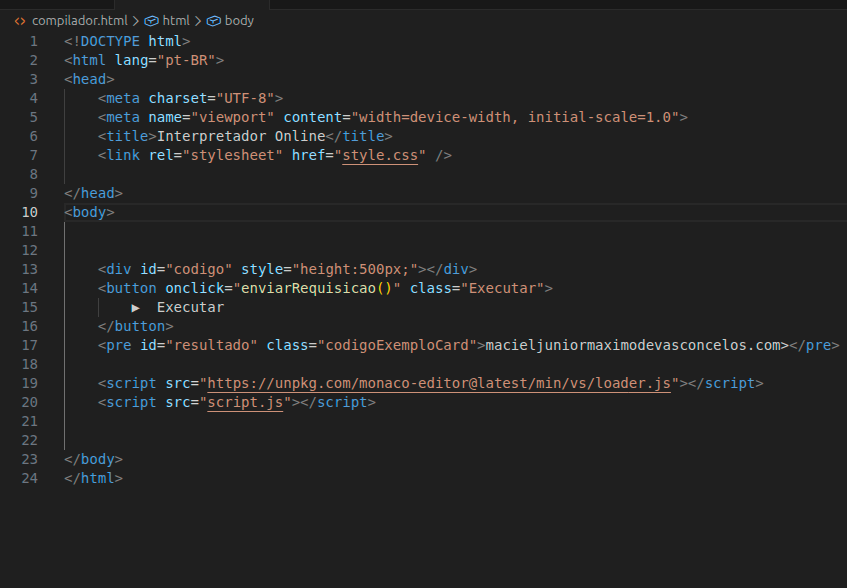Open the unpkg monaco loader.js URL
Screen dimensions: 847x588
point(439,383)
